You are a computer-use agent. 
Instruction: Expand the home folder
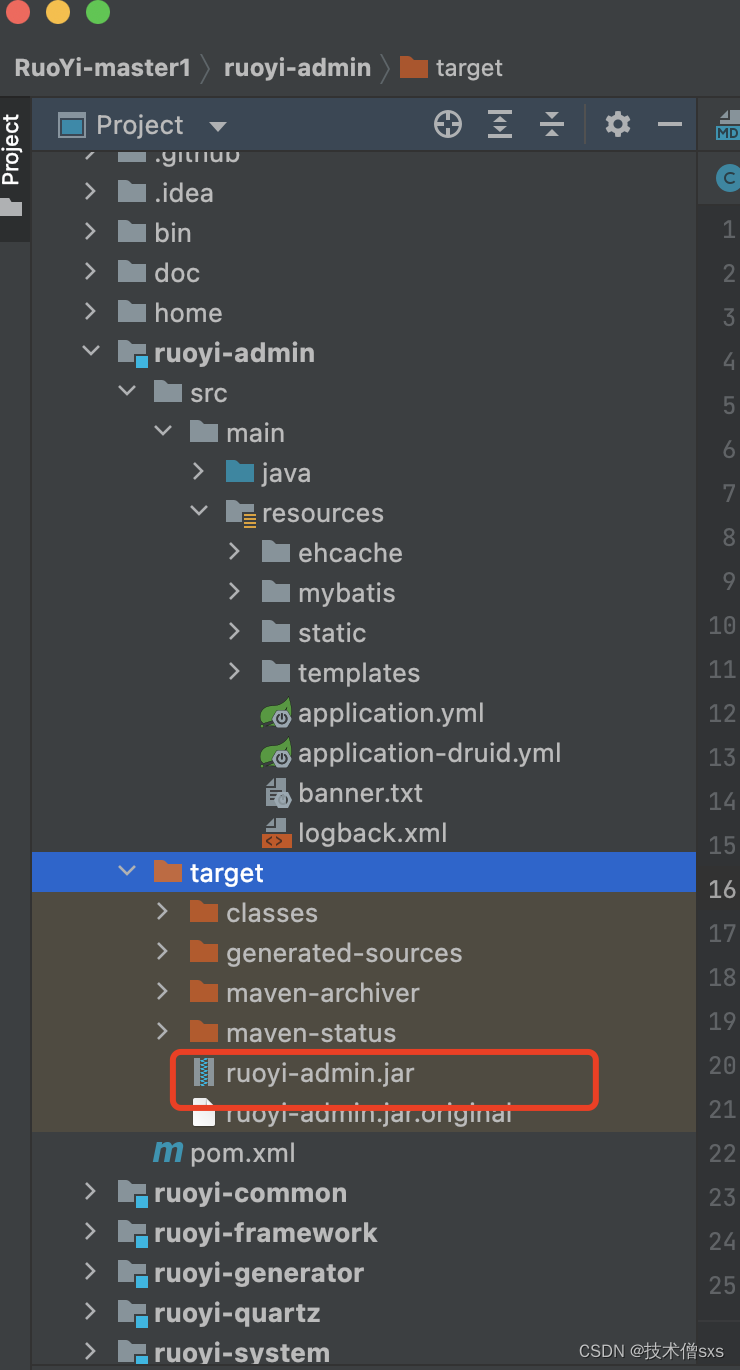[91, 312]
